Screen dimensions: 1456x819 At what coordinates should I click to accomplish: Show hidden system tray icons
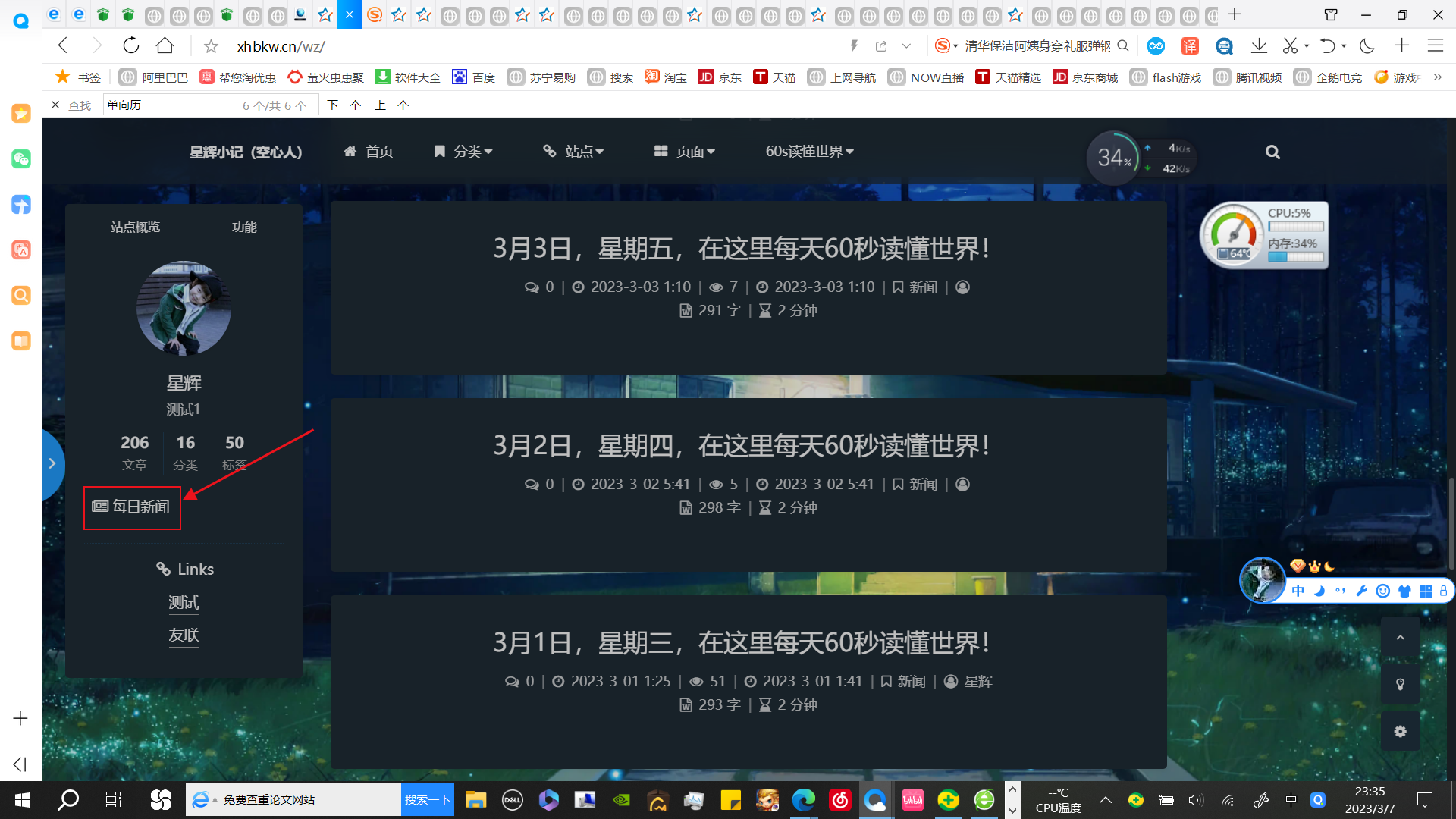tap(1106, 800)
